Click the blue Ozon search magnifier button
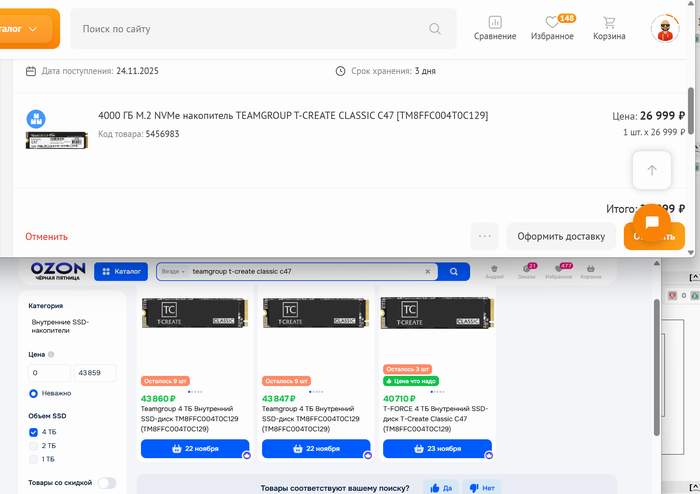This screenshot has height=494, width=700. pyautogui.click(x=454, y=271)
